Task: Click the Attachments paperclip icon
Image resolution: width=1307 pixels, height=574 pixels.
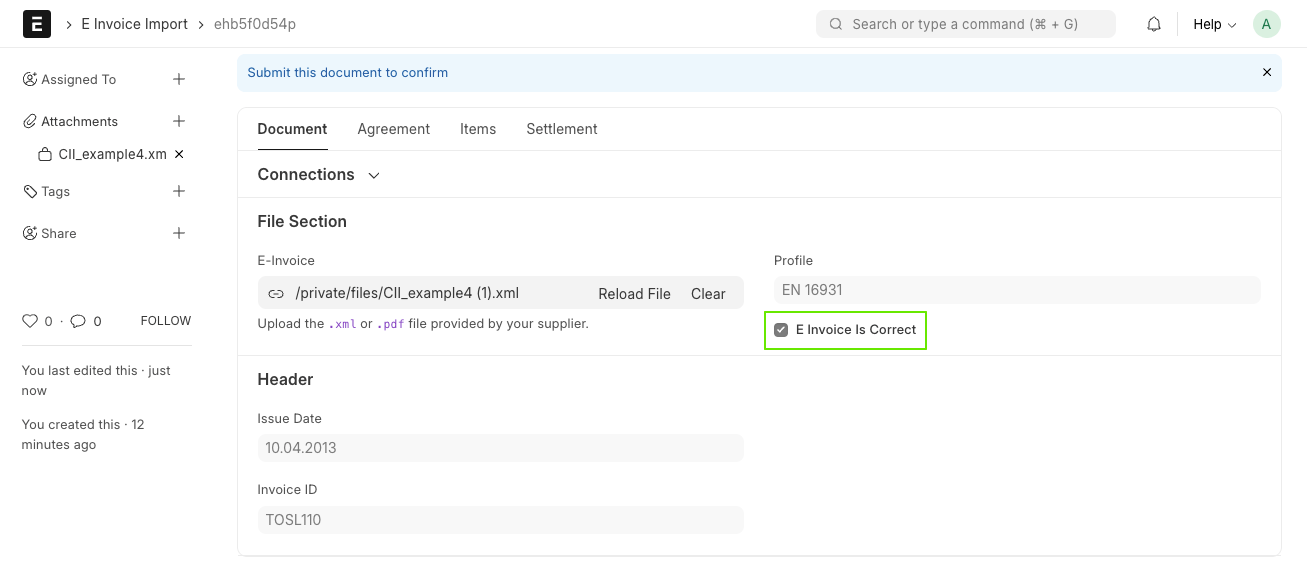Action: coord(30,121)
